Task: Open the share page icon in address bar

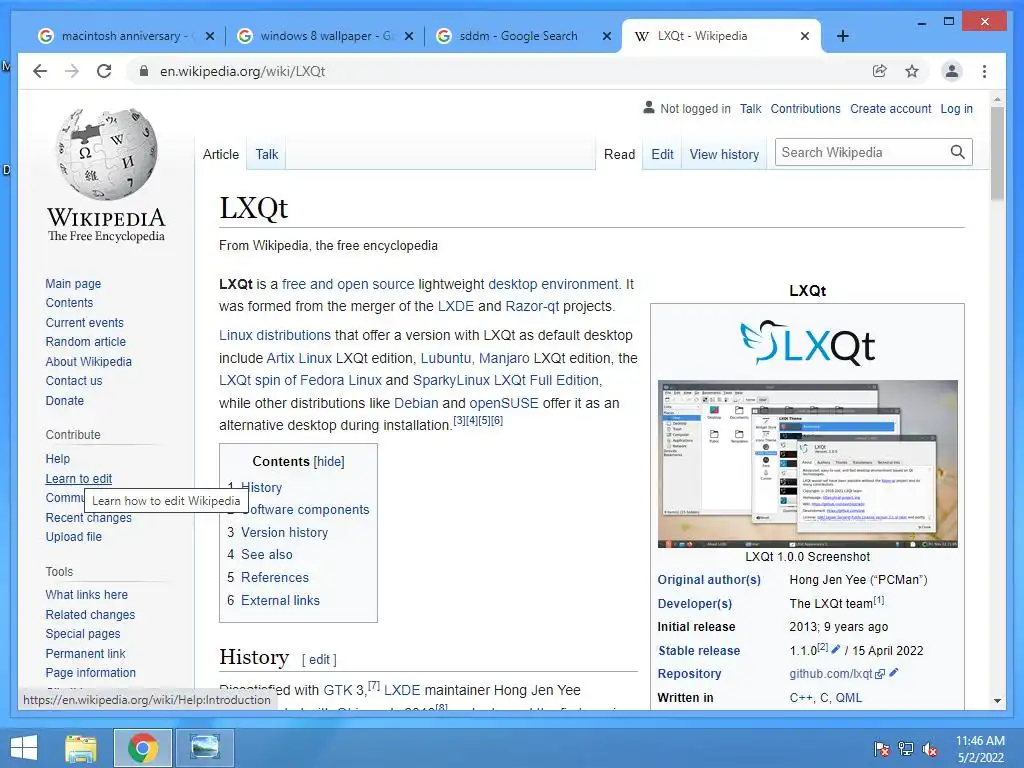Action: [880, 71]
